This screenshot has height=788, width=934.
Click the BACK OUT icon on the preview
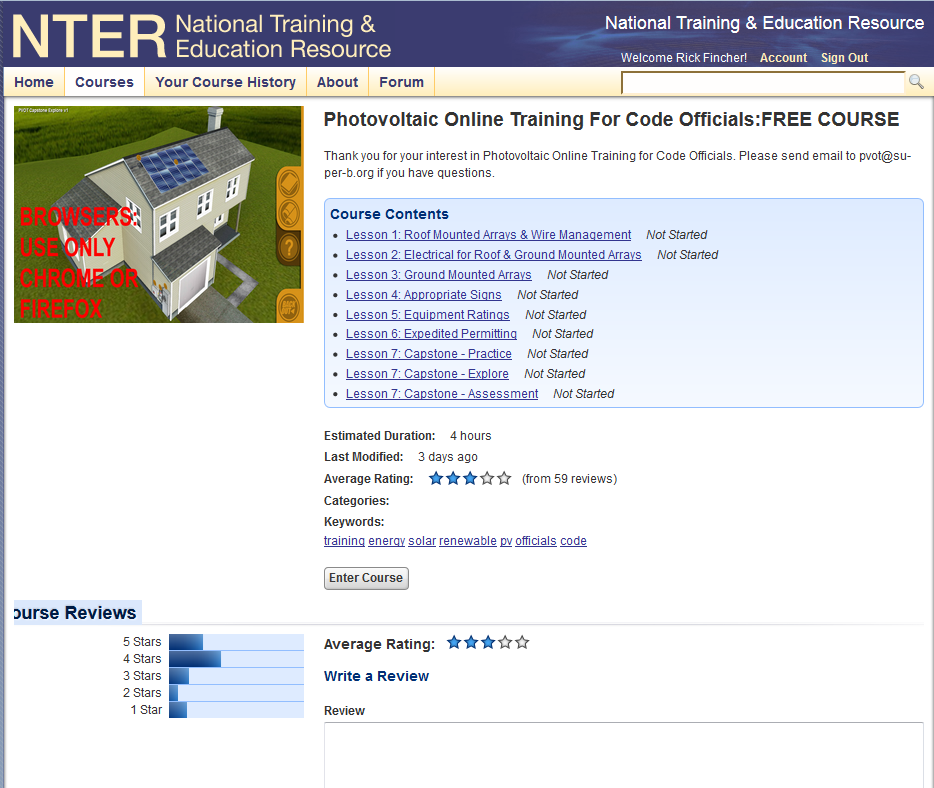[x=288, y=305]
